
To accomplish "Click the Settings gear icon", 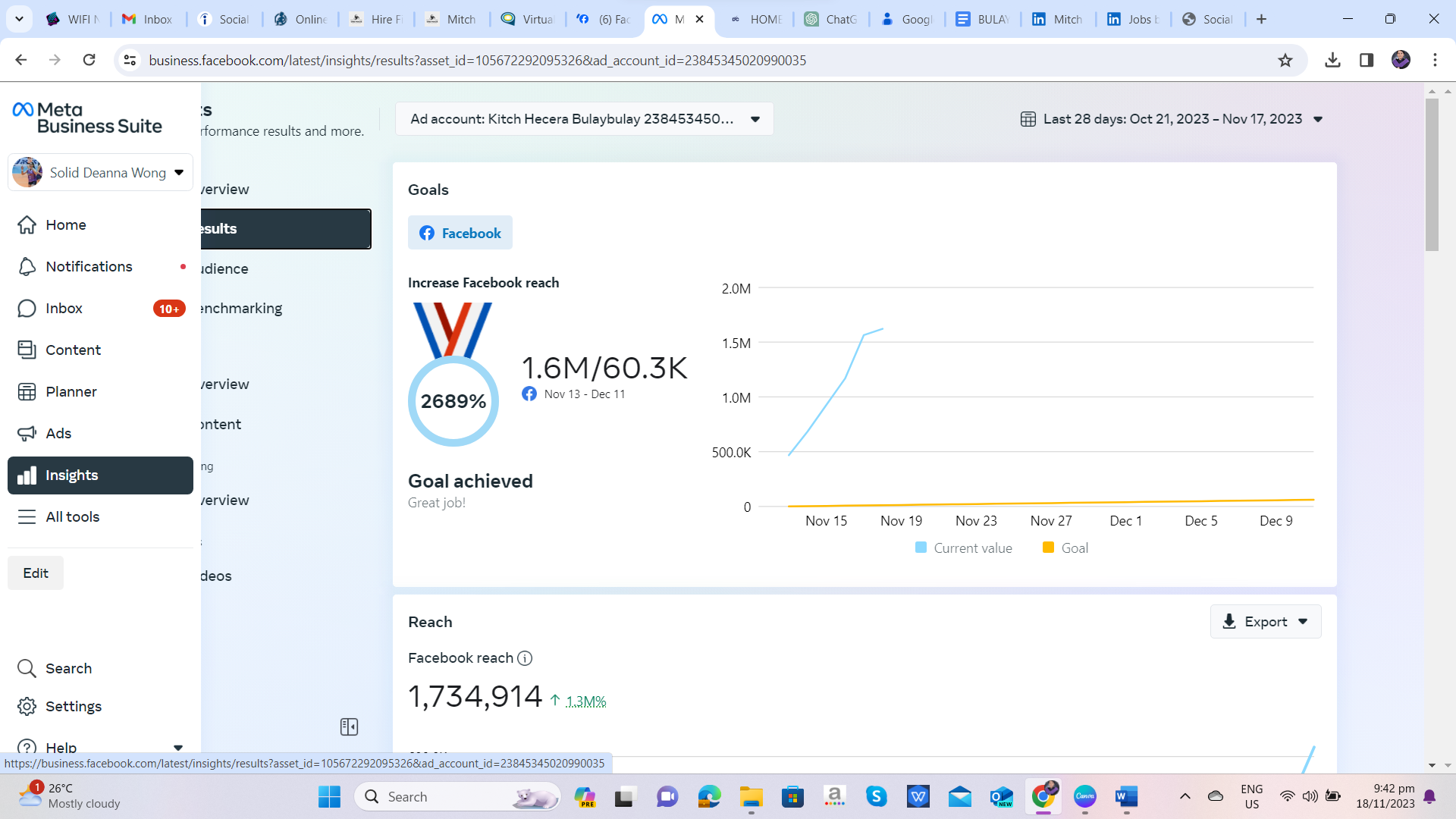I will (27, 707).
